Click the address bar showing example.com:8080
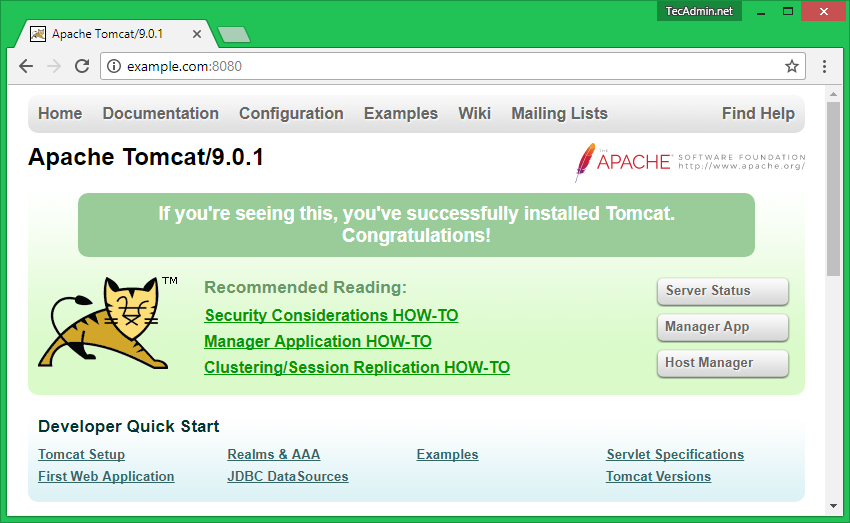This screenshot has width=850, height=523. click(453, 66)
